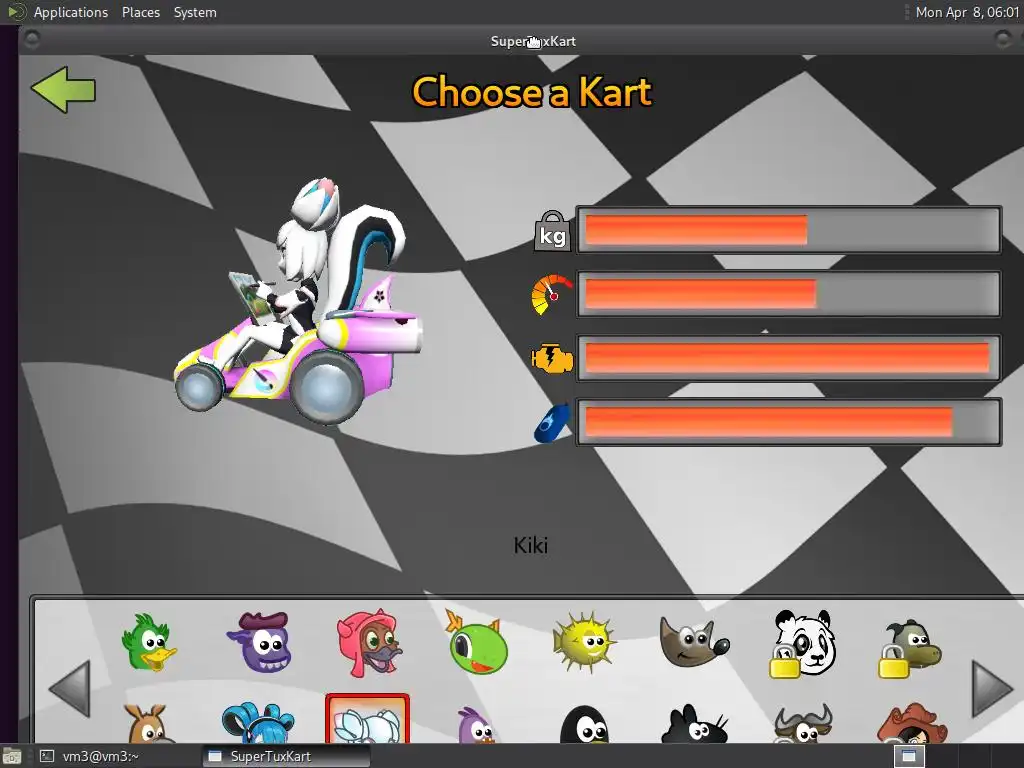Click the Choose a Kart heading
The height and width of the screenshot is (768, 1024).
coord(532,91)
